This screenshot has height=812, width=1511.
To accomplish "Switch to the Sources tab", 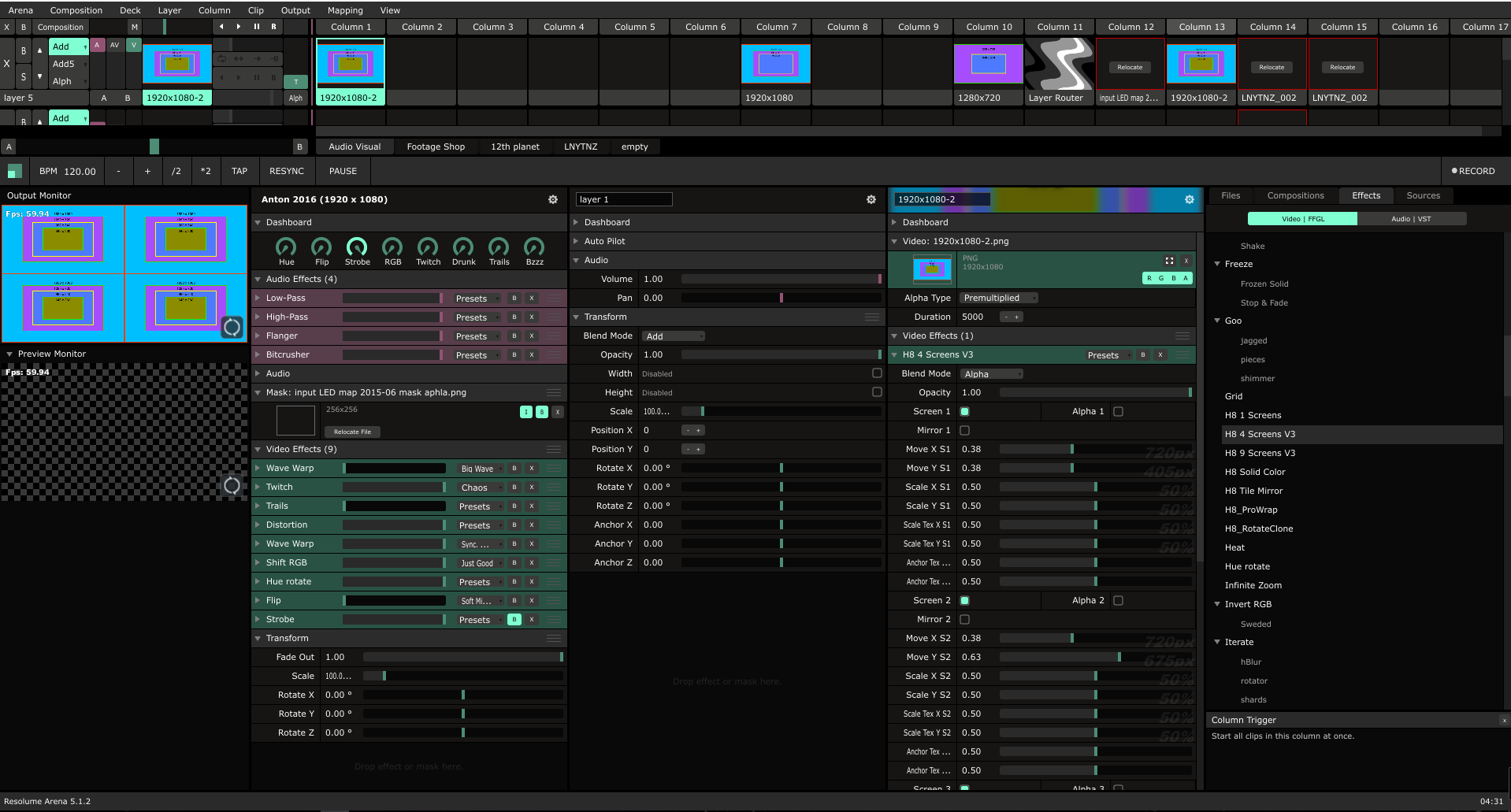I will (x=1423, y=196).
